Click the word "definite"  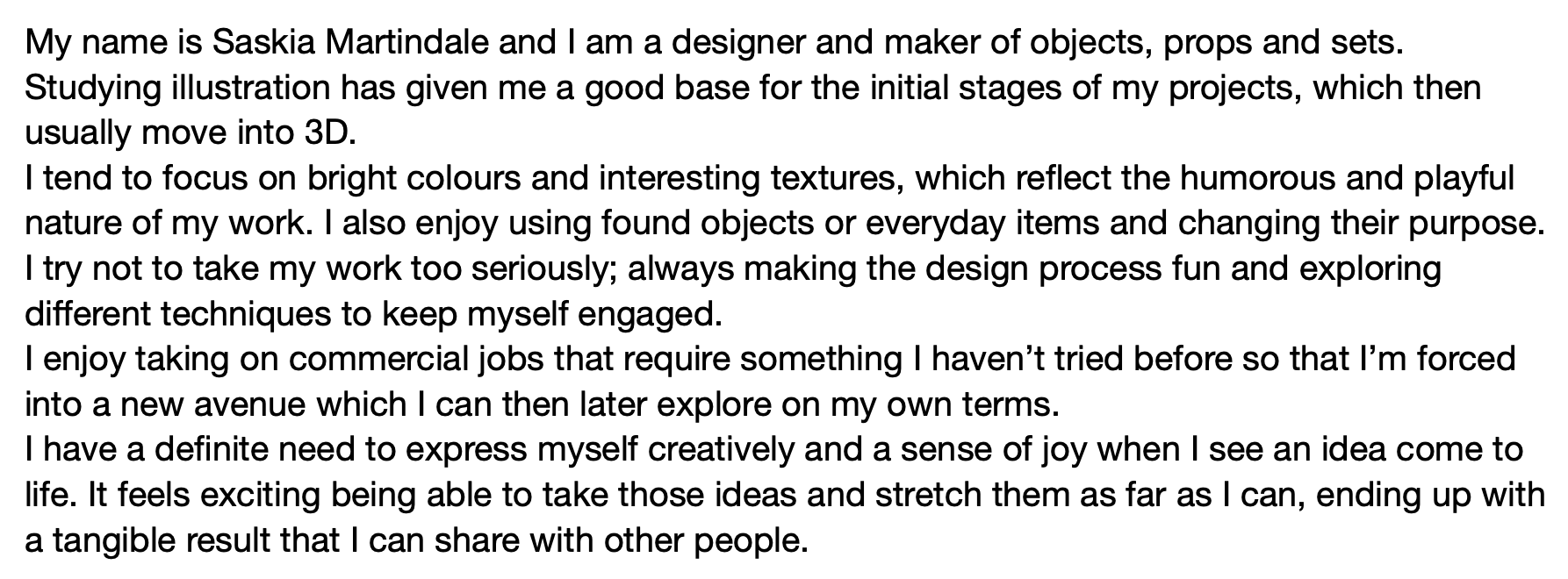click(x=212, y=449)
